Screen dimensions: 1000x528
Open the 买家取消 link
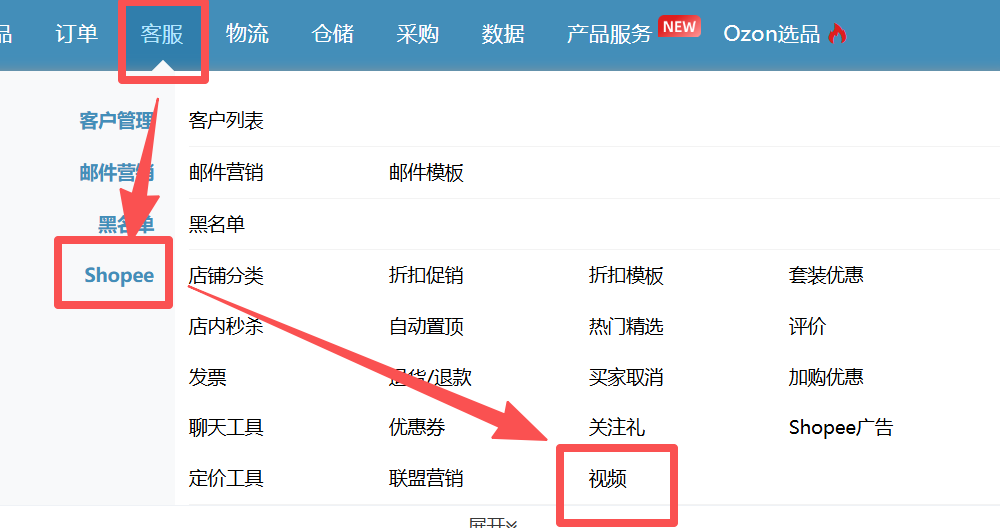[x=626, y=377]
